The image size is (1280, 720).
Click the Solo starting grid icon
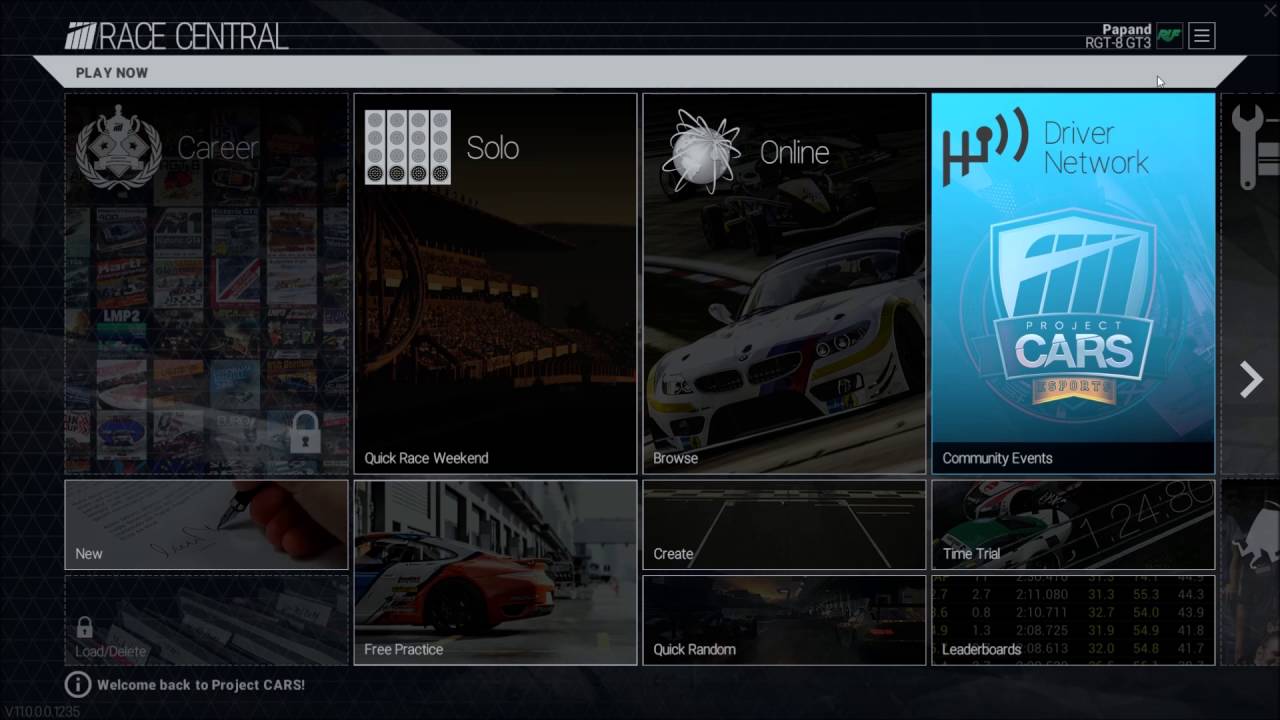[x=407, y=147]
